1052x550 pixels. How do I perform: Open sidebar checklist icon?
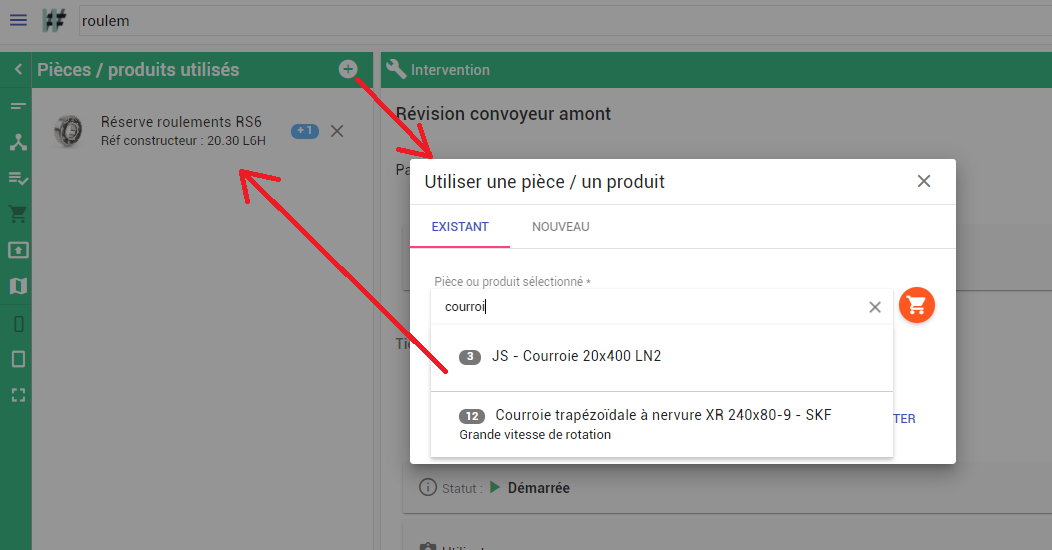coord(18,178)
